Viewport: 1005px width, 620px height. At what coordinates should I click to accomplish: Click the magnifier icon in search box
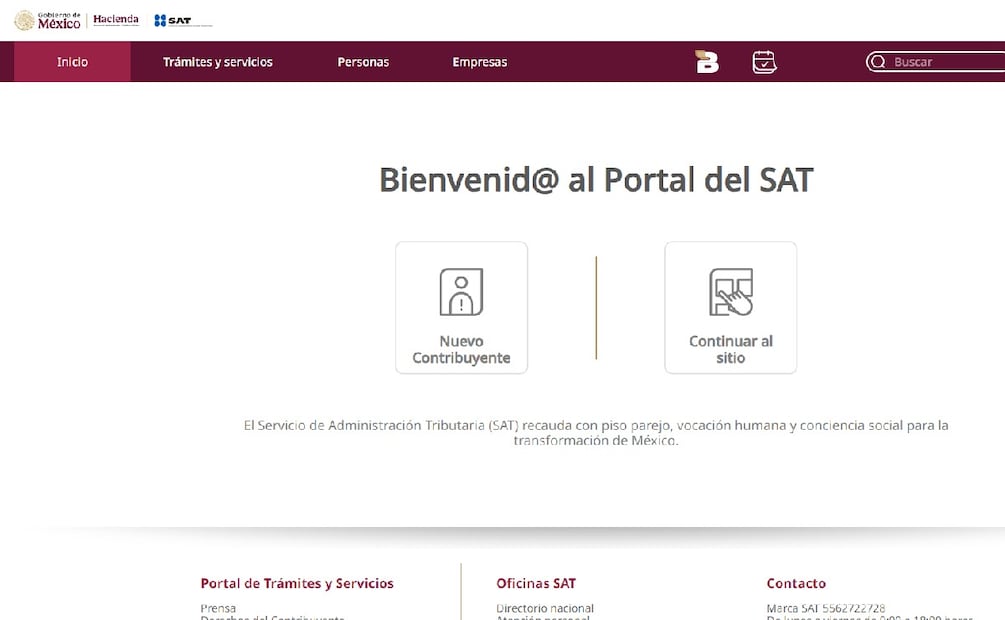(878, 62)
